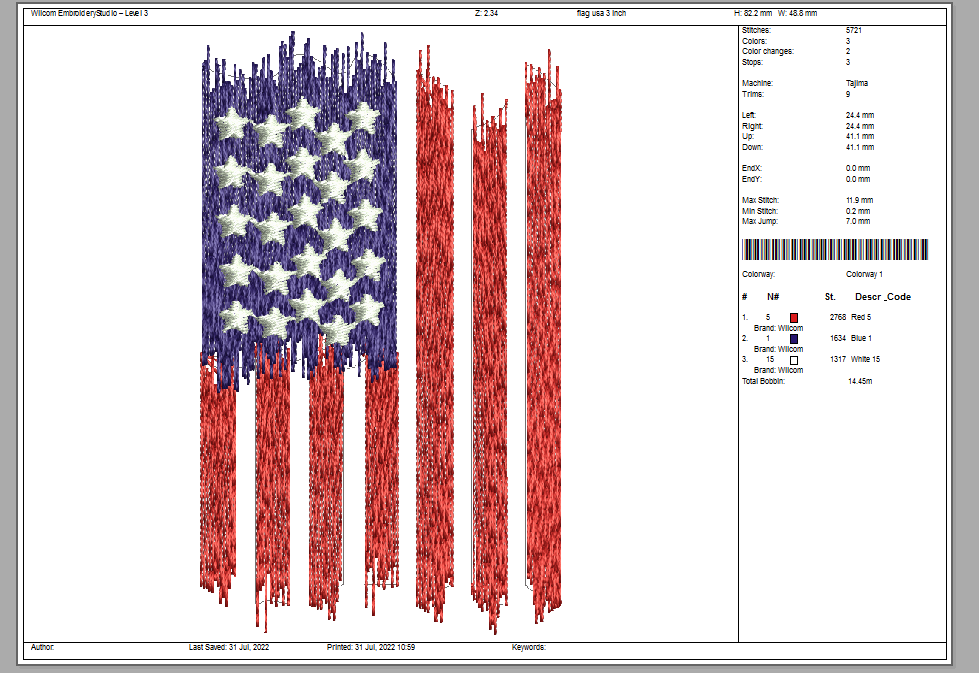Click the machine value "Tajima"
Viewport: 979px width, 673px height.
coord(857,83)
